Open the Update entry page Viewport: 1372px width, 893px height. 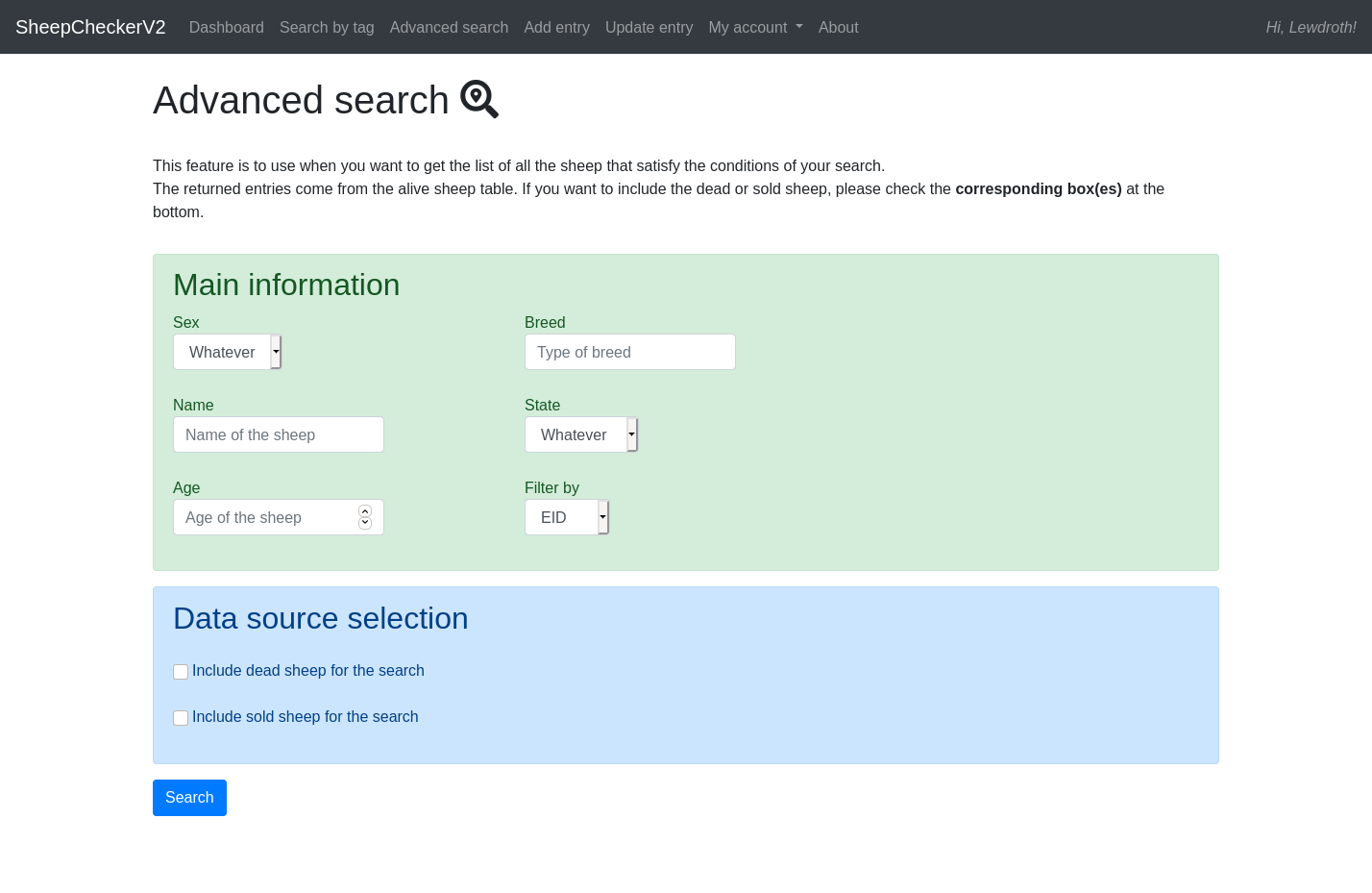click(649, 27)
